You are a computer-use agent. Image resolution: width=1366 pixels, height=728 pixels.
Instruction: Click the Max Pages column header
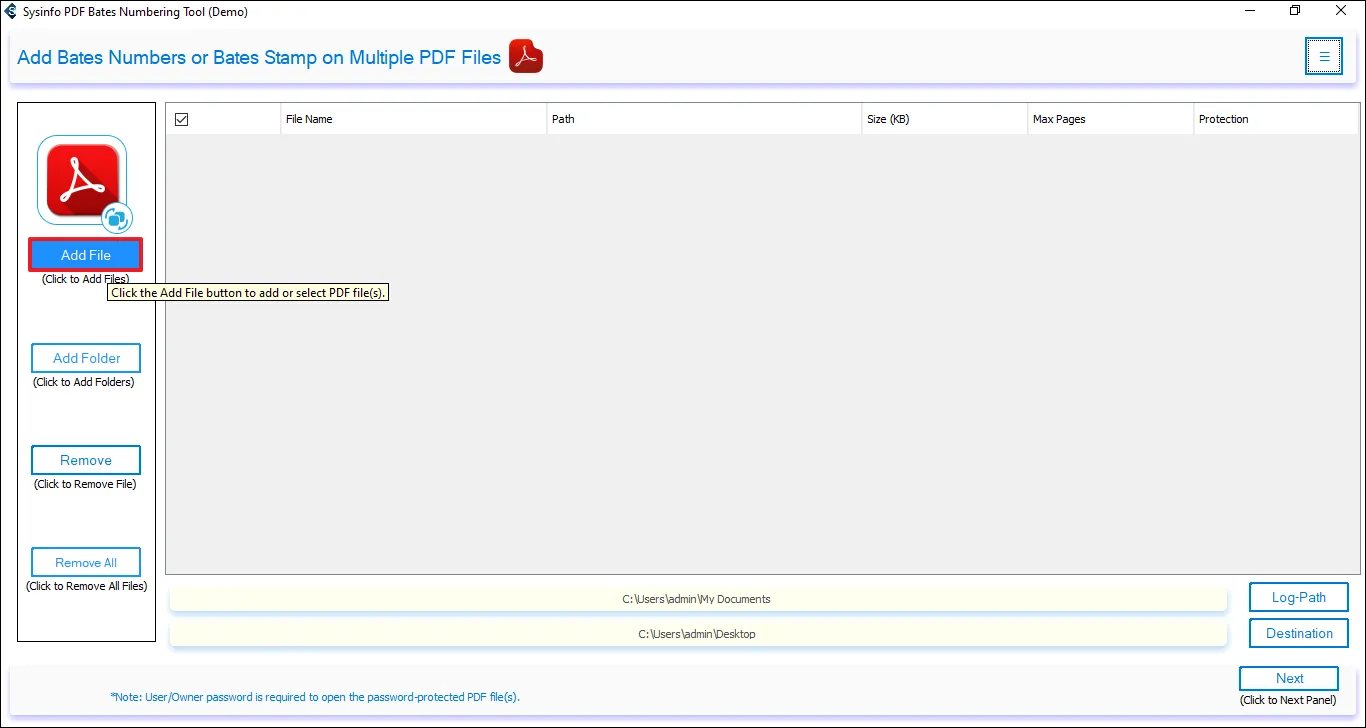click(1111, 119)
